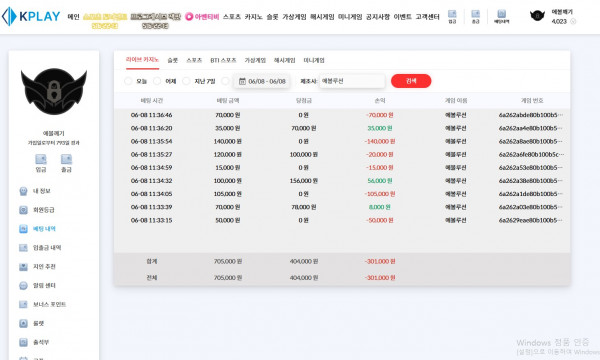Refresh the balance icon beside 4,023

pyautogui.click(x=573, y=21)
